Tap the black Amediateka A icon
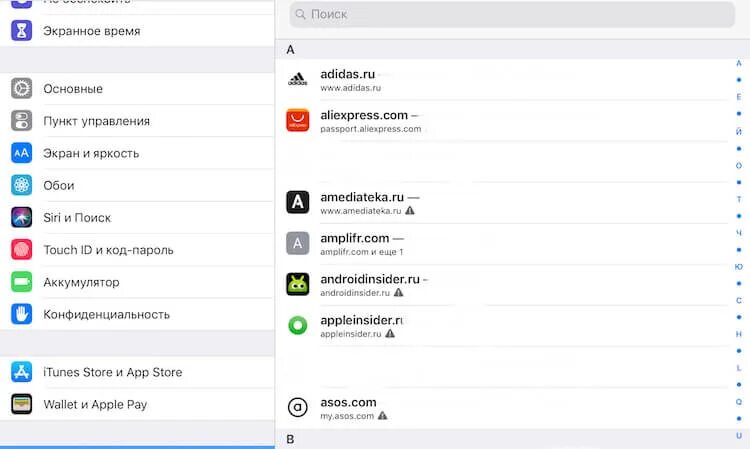This screenshot has width=750, height=449. [x=298, y=202]
